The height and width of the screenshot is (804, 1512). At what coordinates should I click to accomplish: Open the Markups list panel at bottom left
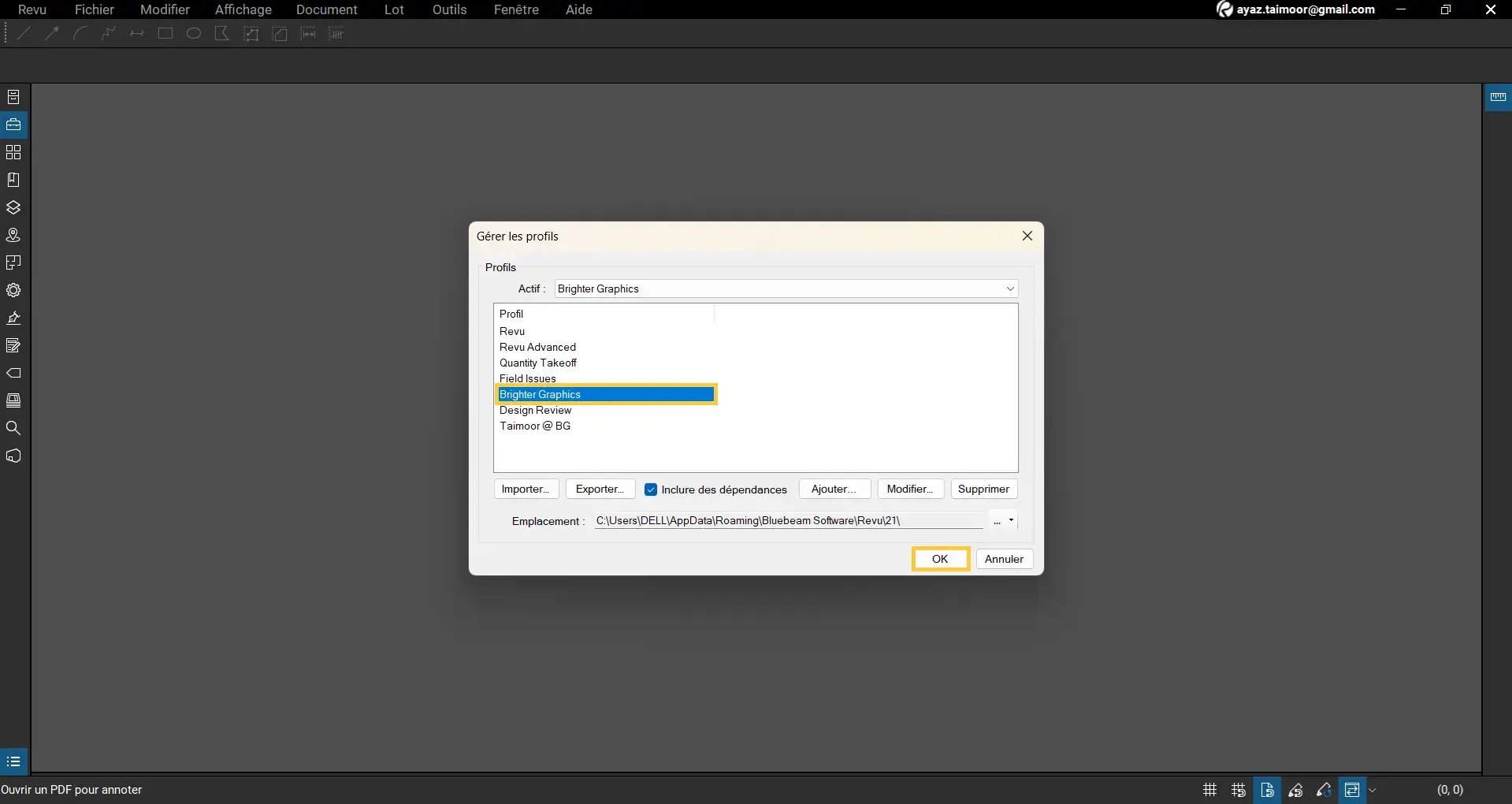coord(13,761)
